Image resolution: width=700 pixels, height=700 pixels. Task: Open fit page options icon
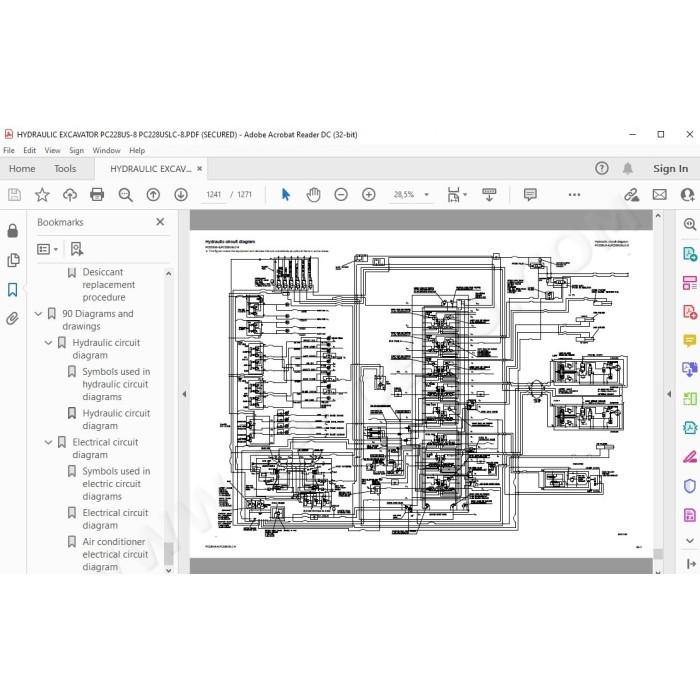click(454, 195)
